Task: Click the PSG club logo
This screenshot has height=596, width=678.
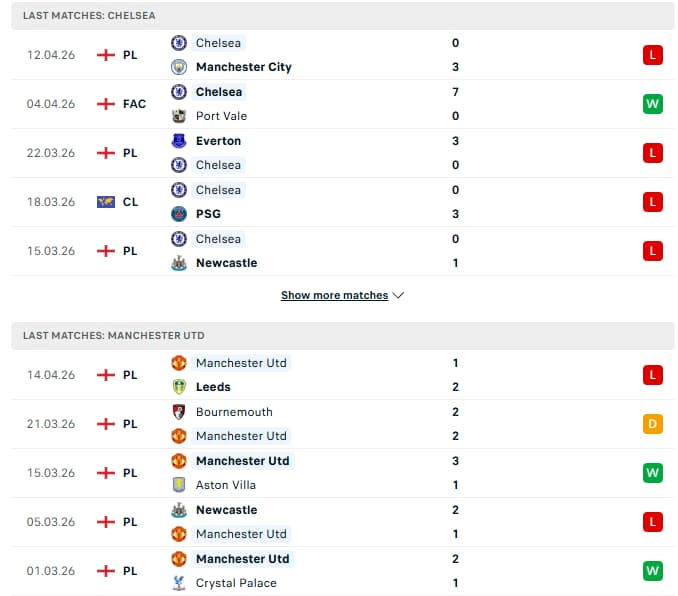Action: coord(179,214)
